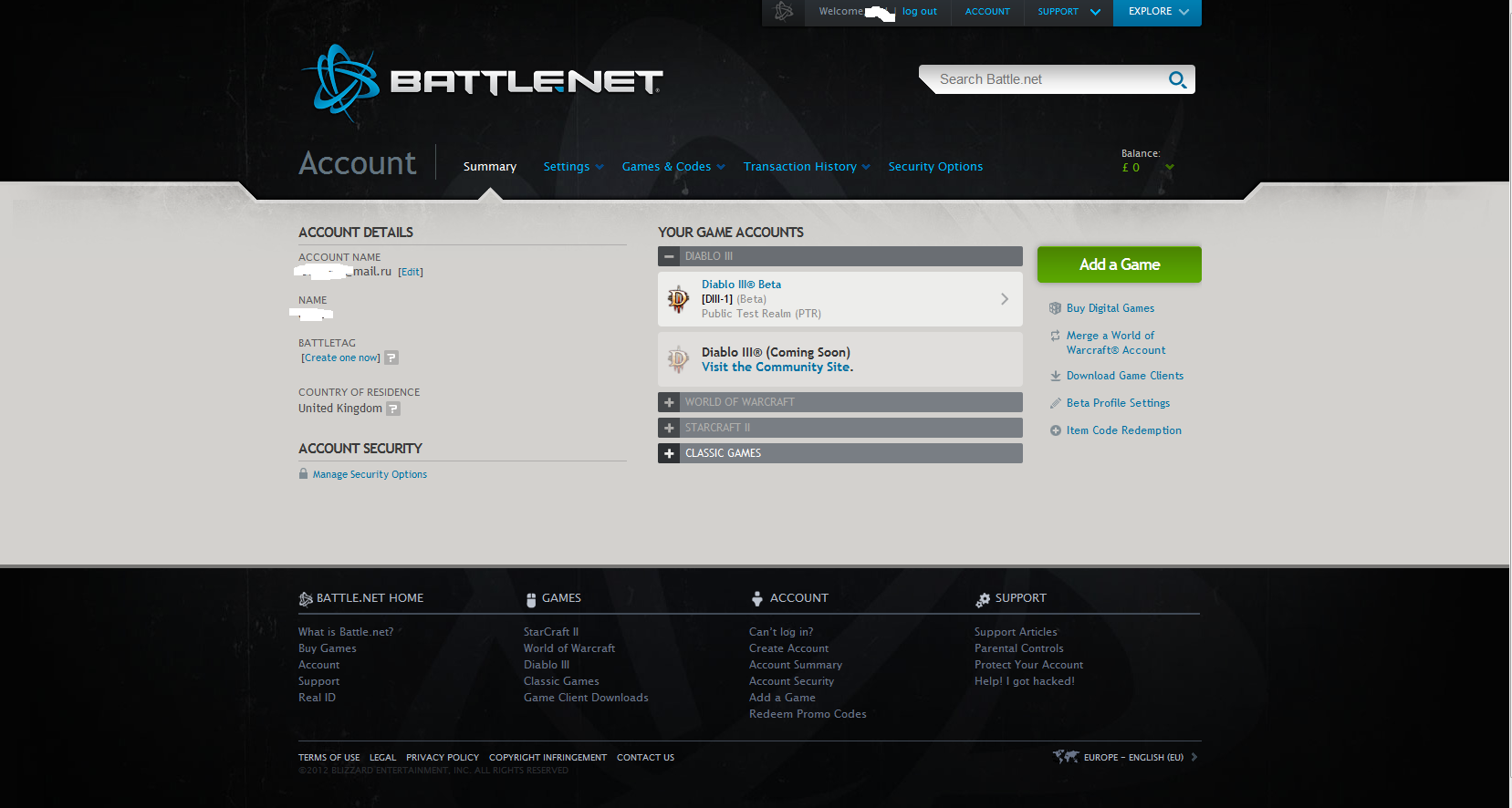Screen dimensions: 1512x808
Task: Open Game Client Downloads footer link
Action: [x=586, y=698]
